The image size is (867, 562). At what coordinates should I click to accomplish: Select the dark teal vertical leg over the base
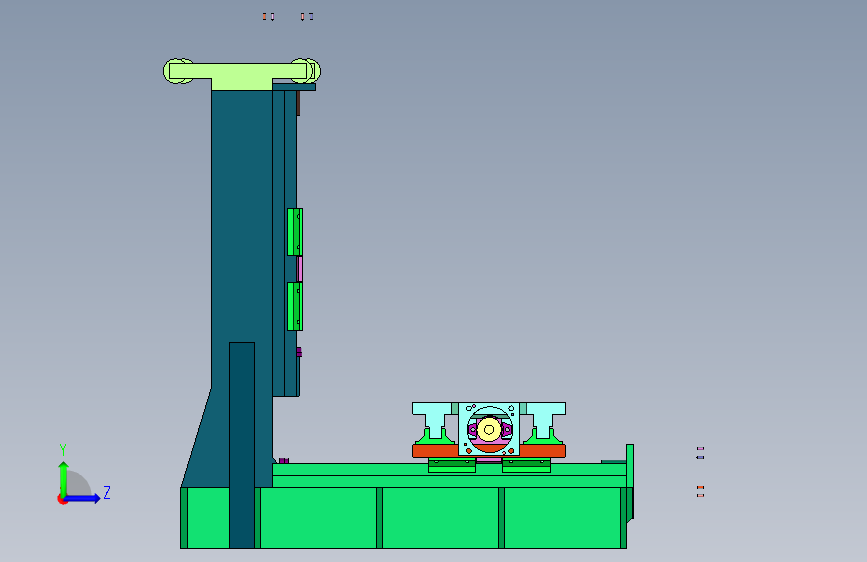[x=242, y=445]
